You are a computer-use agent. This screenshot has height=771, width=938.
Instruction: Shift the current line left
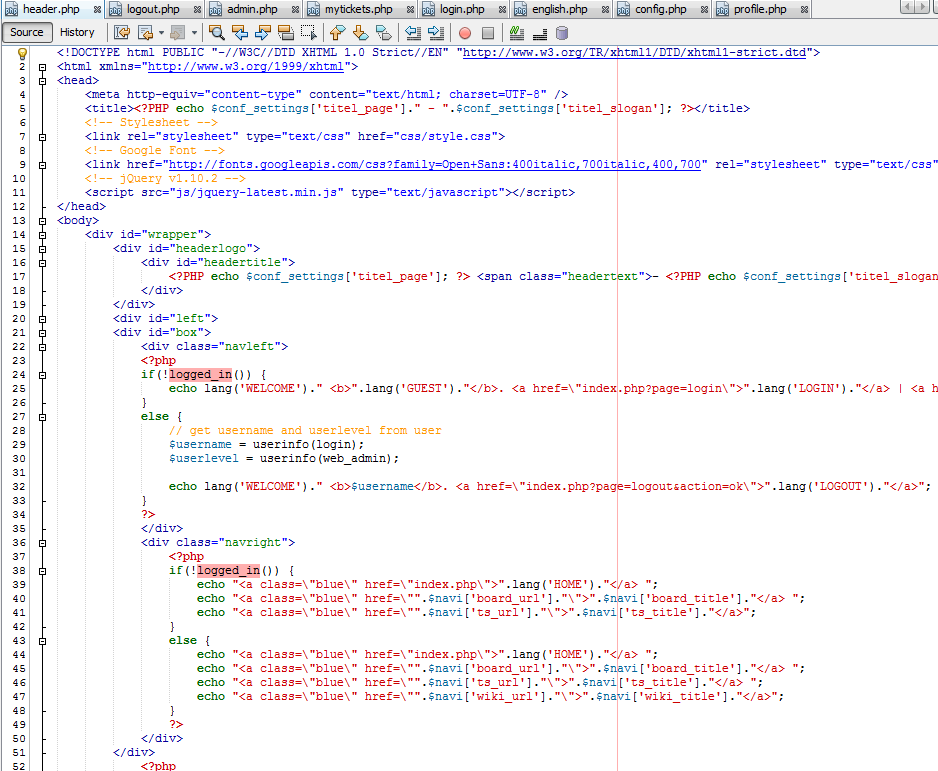(413, 32)
